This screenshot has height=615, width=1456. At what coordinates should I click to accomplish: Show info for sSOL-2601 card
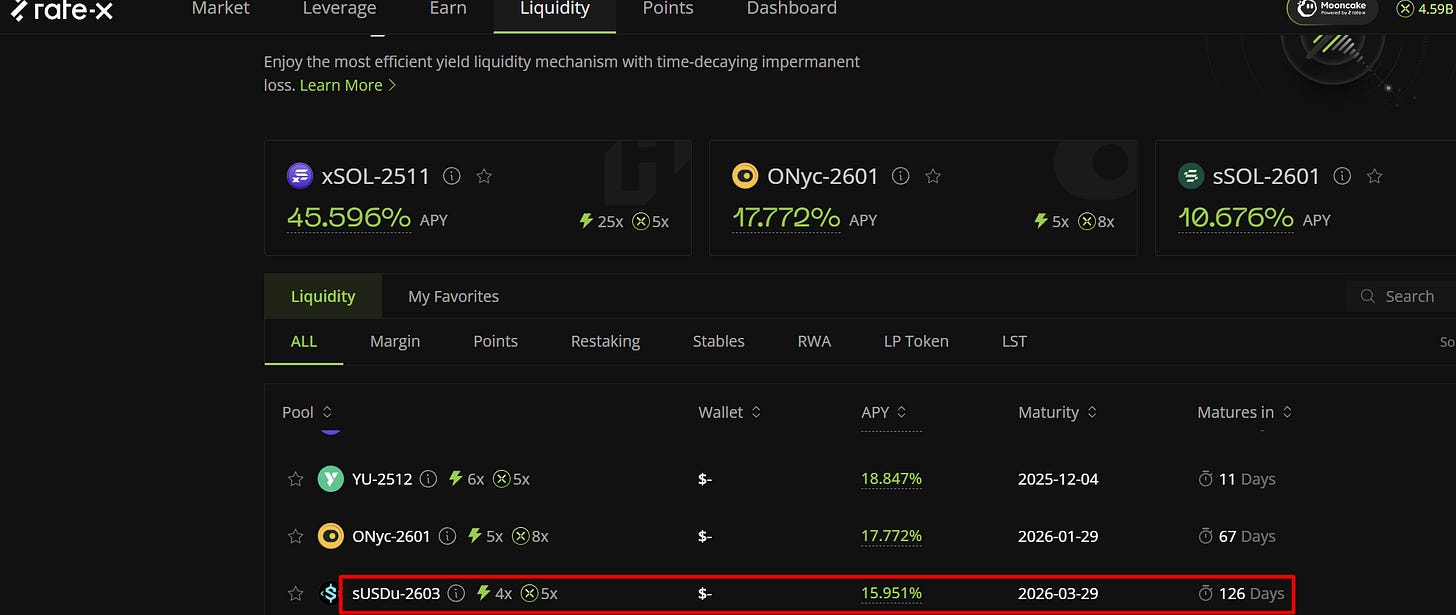[x=1342, y=177]
